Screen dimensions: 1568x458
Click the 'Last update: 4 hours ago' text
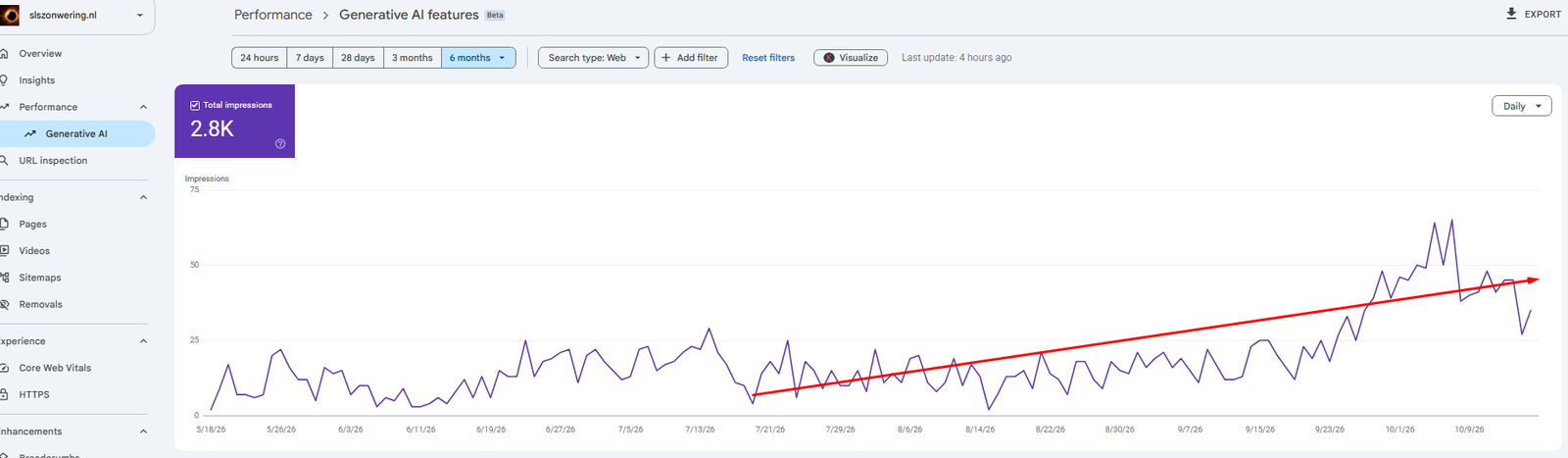click(956, 58)
